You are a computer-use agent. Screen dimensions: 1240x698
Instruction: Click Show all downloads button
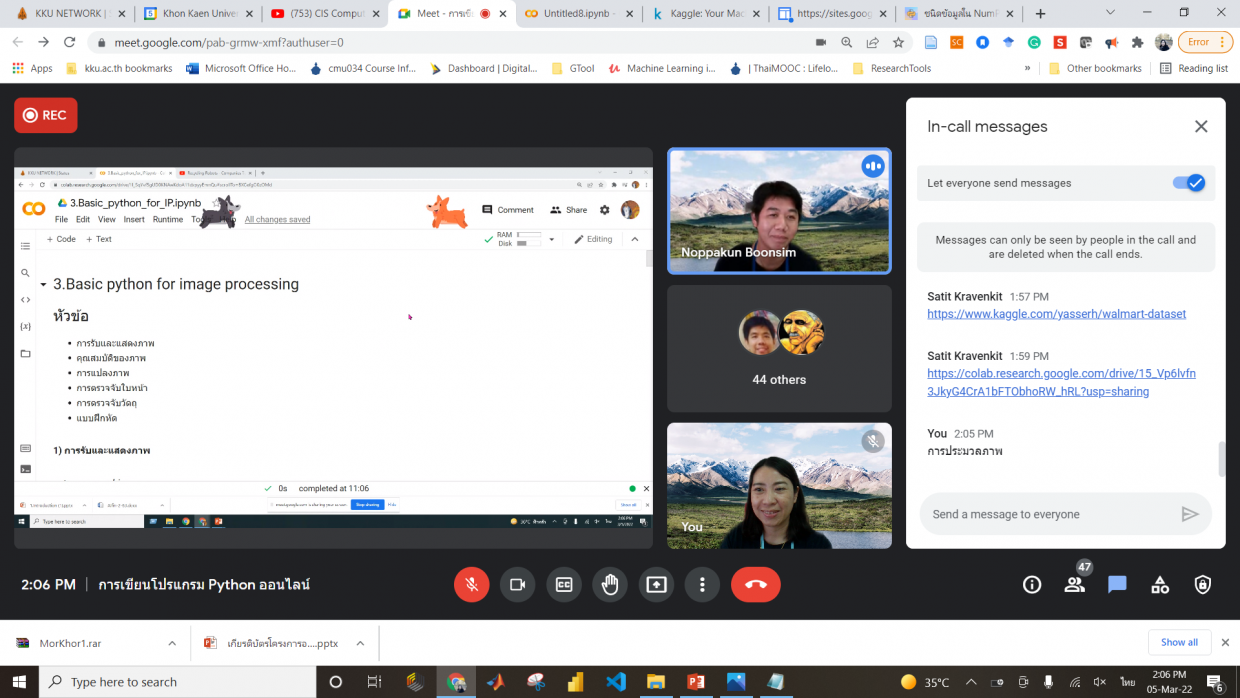(1179, 642)
